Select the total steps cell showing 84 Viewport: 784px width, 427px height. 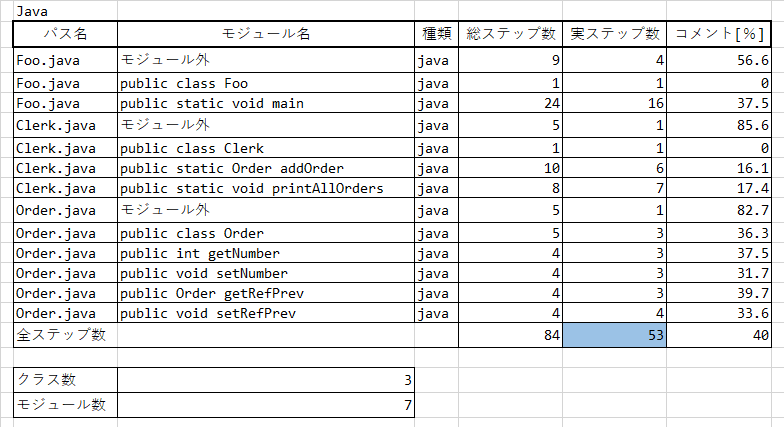pos(510,335)
